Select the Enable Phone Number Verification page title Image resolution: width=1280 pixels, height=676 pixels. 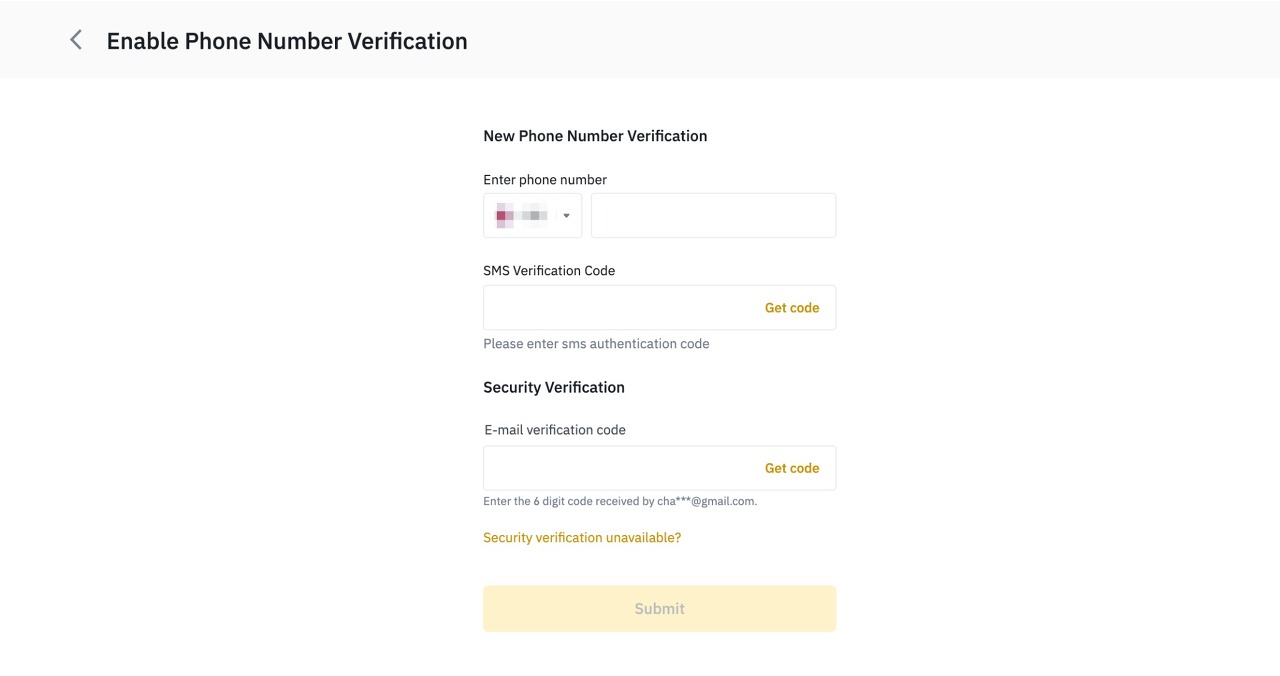(x=287, y=41)
